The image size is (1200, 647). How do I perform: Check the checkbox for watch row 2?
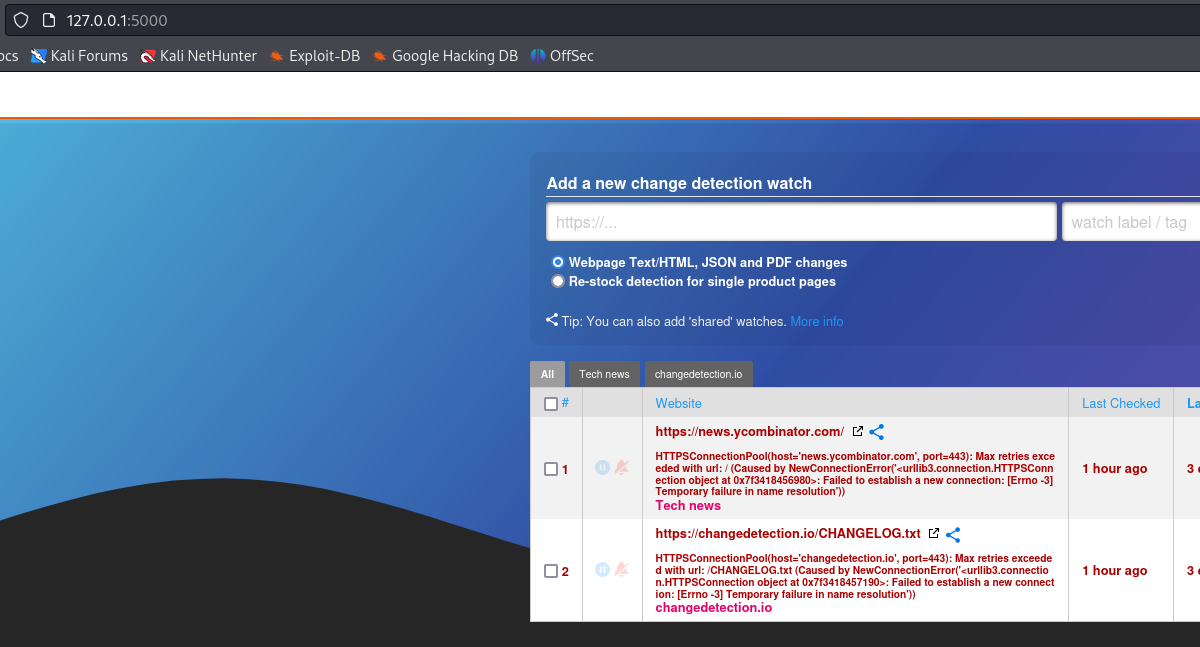coord(551,571)
